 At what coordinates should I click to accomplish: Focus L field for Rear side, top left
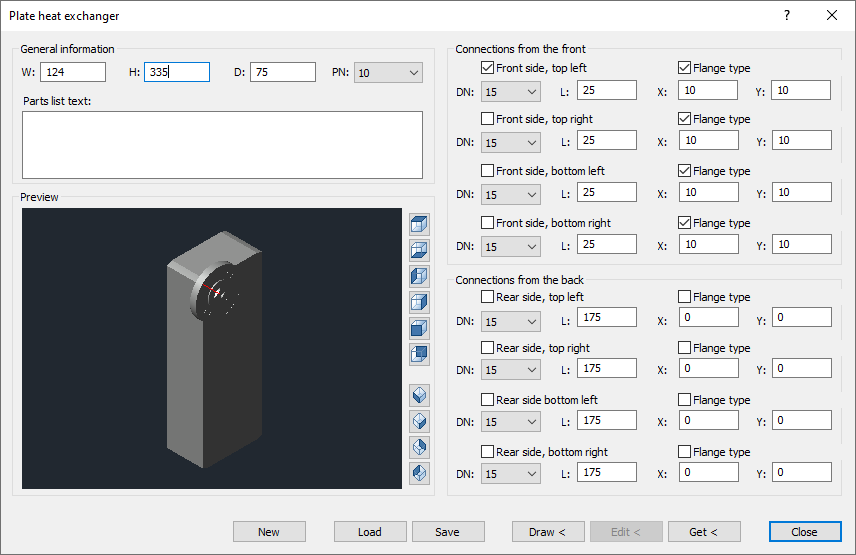coord(607,317)
